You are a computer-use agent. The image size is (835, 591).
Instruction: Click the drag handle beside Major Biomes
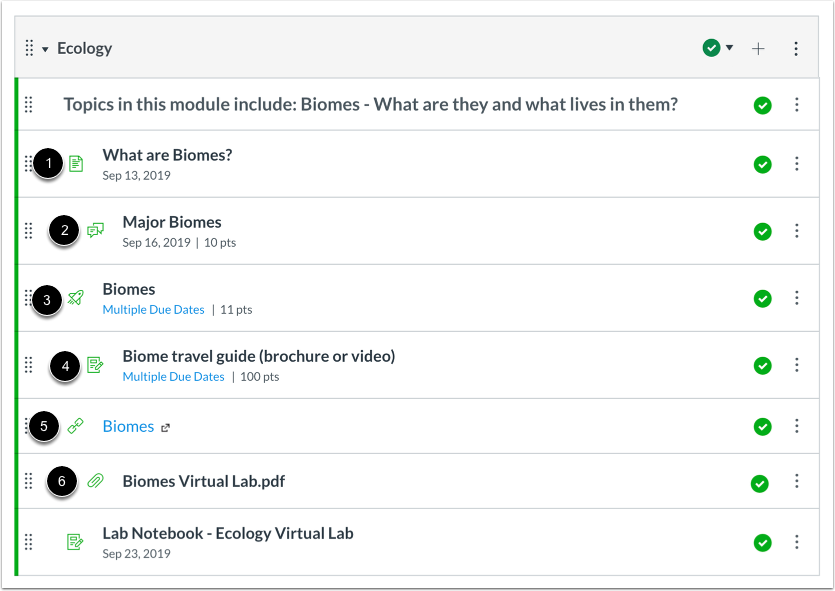[28, 231]
